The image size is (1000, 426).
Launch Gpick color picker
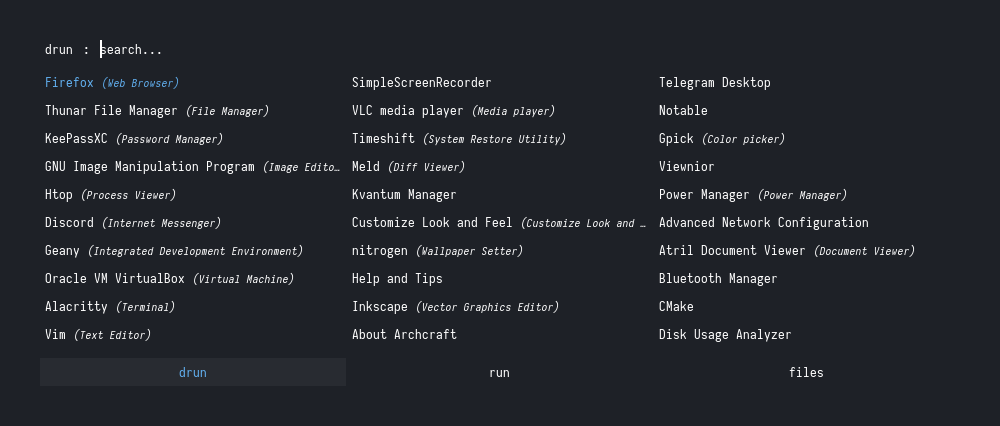click(x=722, y=139)
